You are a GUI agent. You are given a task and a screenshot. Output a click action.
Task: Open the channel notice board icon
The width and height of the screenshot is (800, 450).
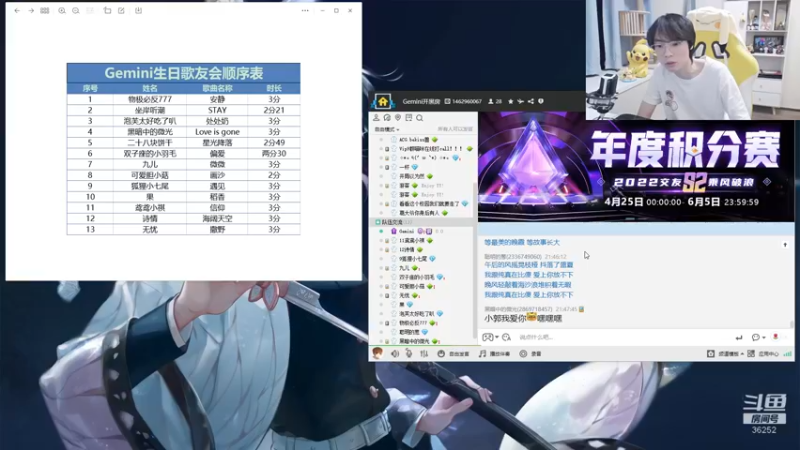pyautogui.click(x=409, y=118)
